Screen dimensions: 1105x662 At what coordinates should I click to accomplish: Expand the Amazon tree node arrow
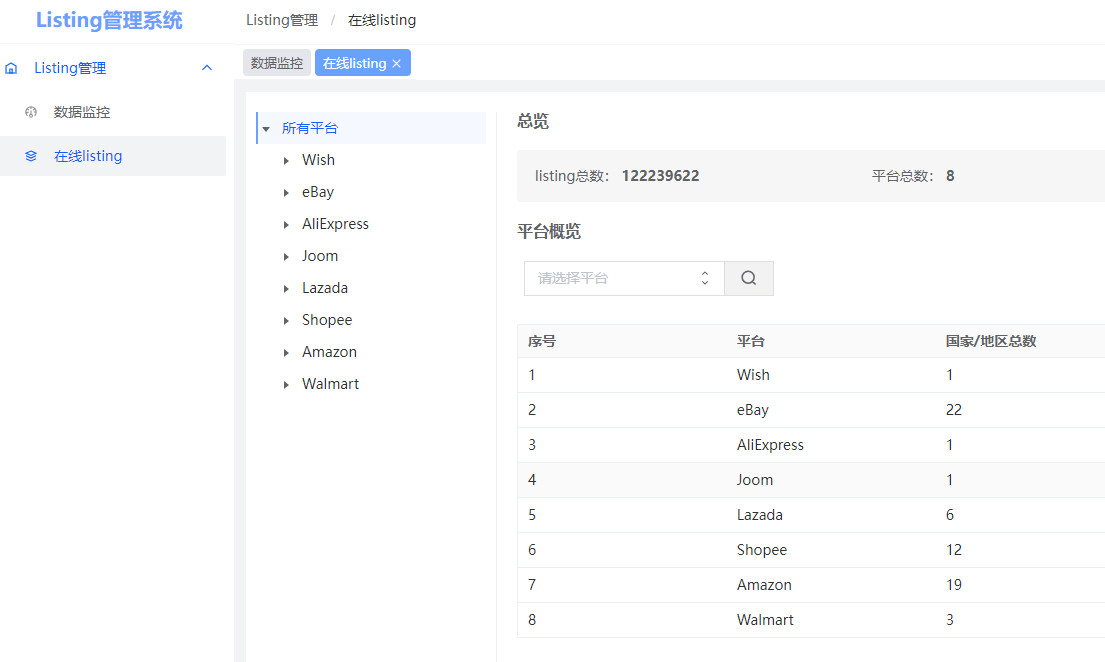[287, 352]
